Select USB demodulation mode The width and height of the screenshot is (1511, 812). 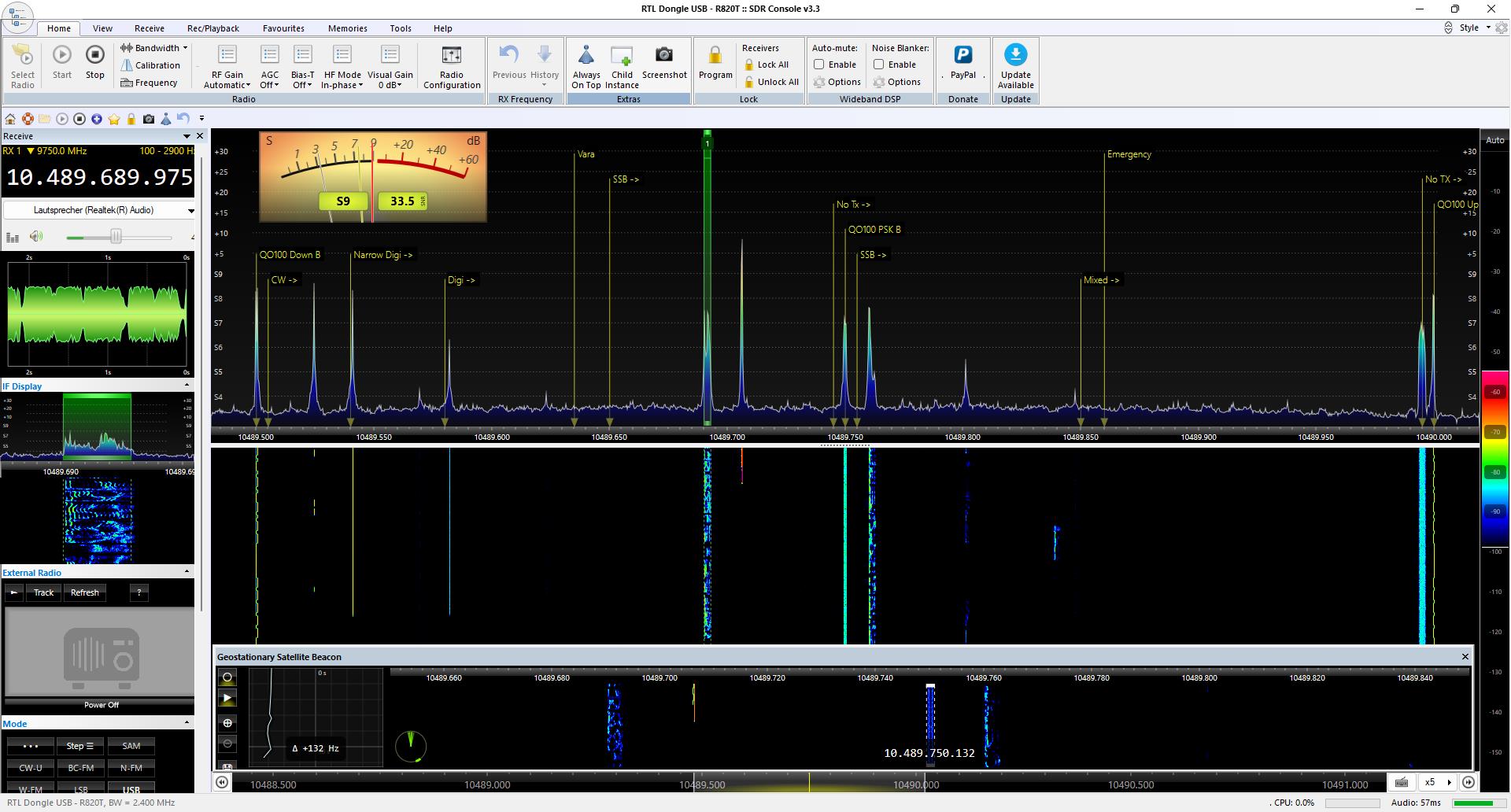pos(131,789)
